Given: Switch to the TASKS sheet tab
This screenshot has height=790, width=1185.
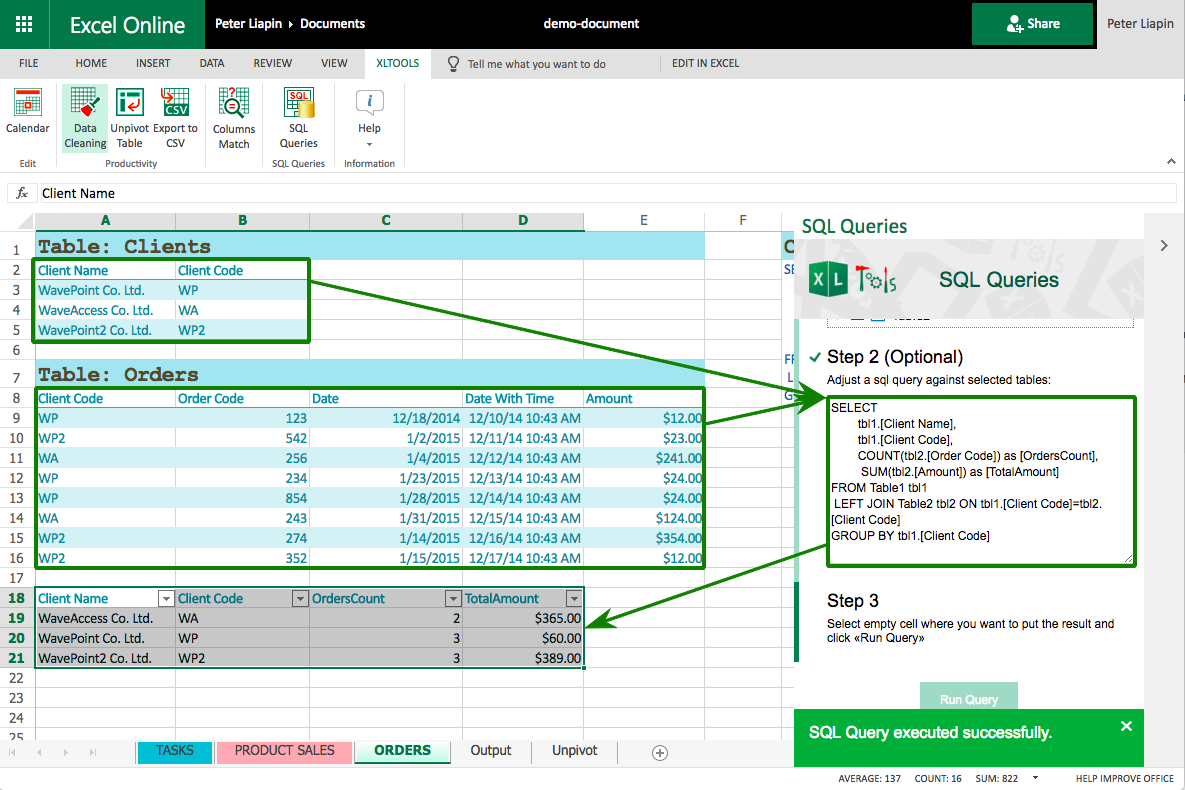Looking at the screenshot, I should tap(175, 751).
